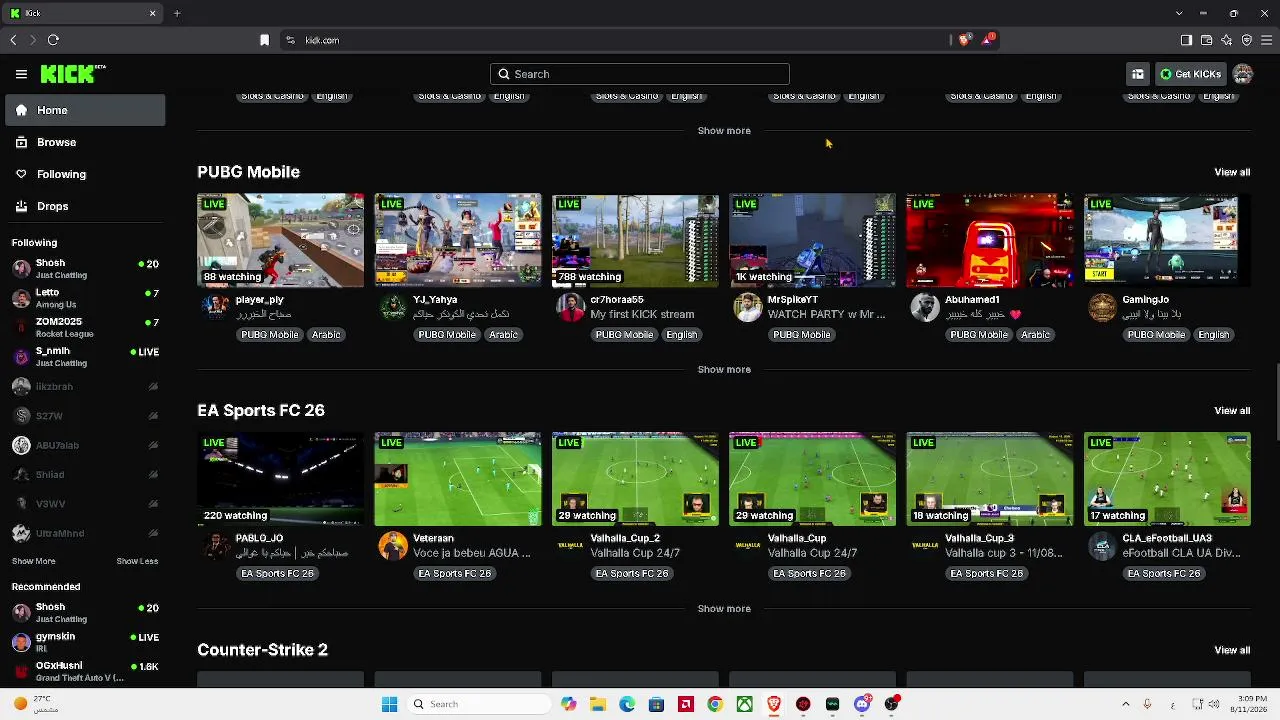Go back using the browser back arrow
The width and height of the screenshot is (1280, 720).
13,40
